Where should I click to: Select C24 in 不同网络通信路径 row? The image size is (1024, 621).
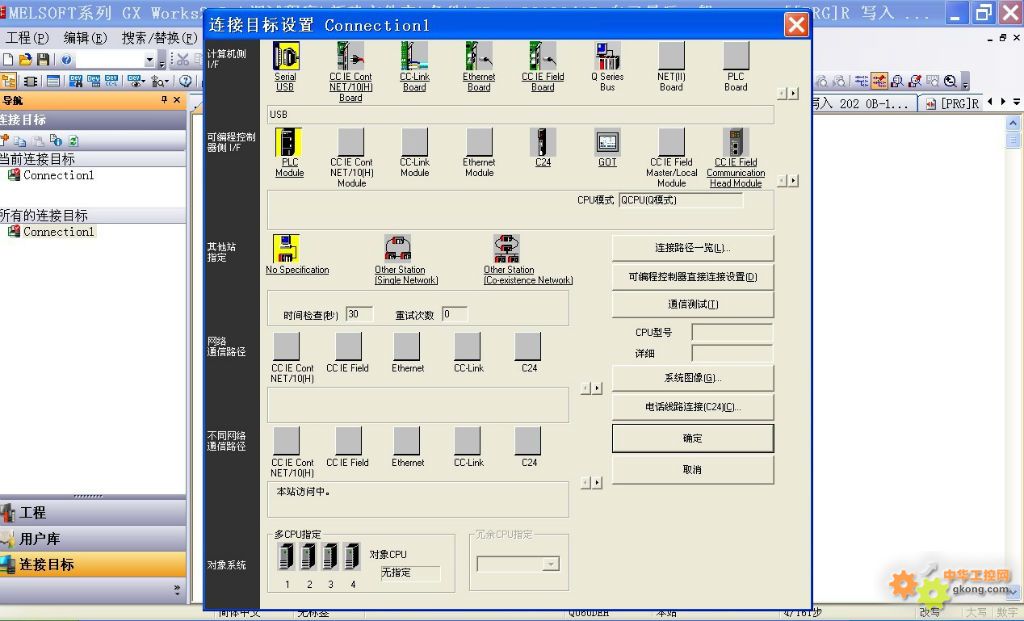528,441
